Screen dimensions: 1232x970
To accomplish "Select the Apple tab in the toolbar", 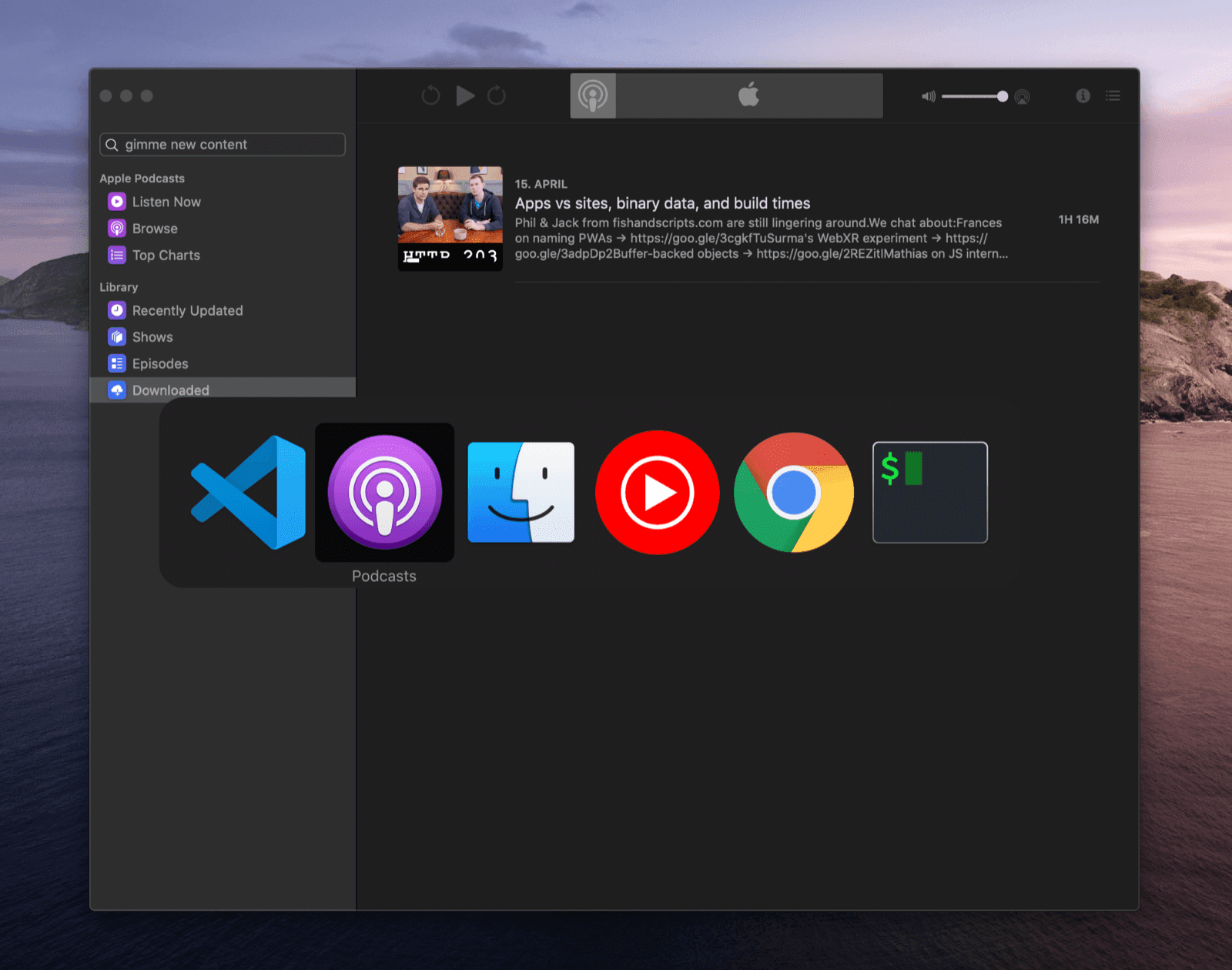I will (748, 95).
